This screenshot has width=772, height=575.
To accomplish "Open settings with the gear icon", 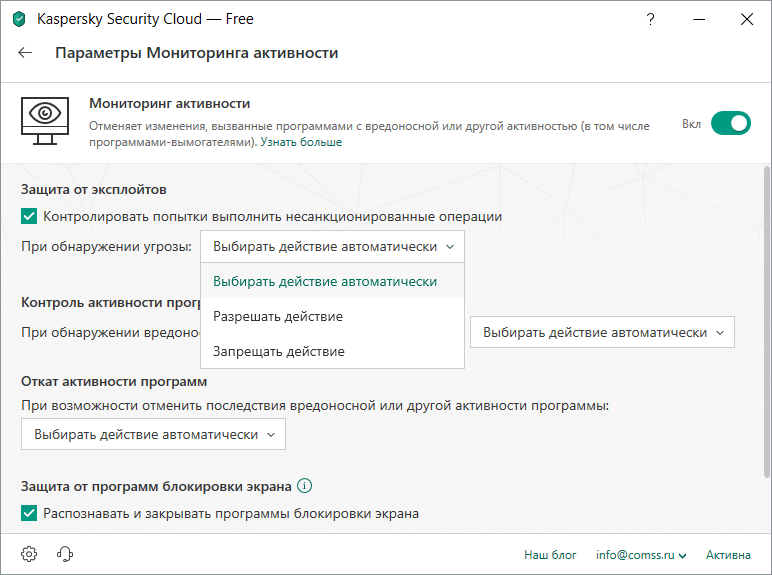I will [29, 554].
